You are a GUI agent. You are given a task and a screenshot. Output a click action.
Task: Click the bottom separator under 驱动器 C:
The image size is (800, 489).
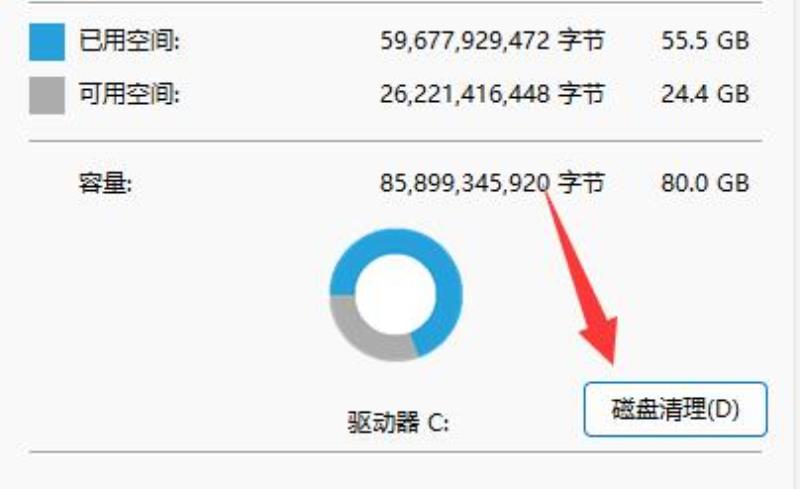point(395,452)
